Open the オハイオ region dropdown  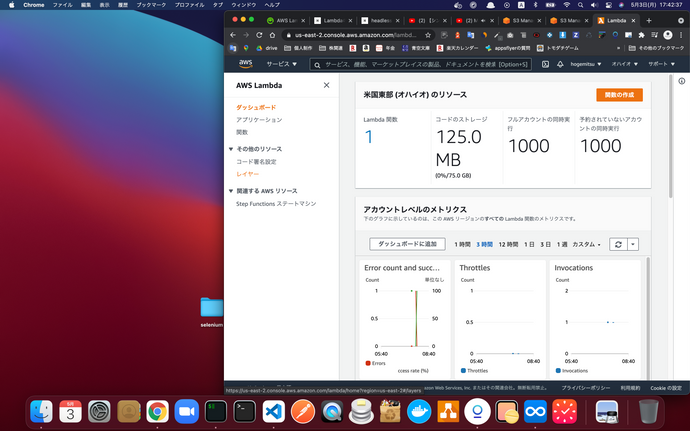click(624, 64)
